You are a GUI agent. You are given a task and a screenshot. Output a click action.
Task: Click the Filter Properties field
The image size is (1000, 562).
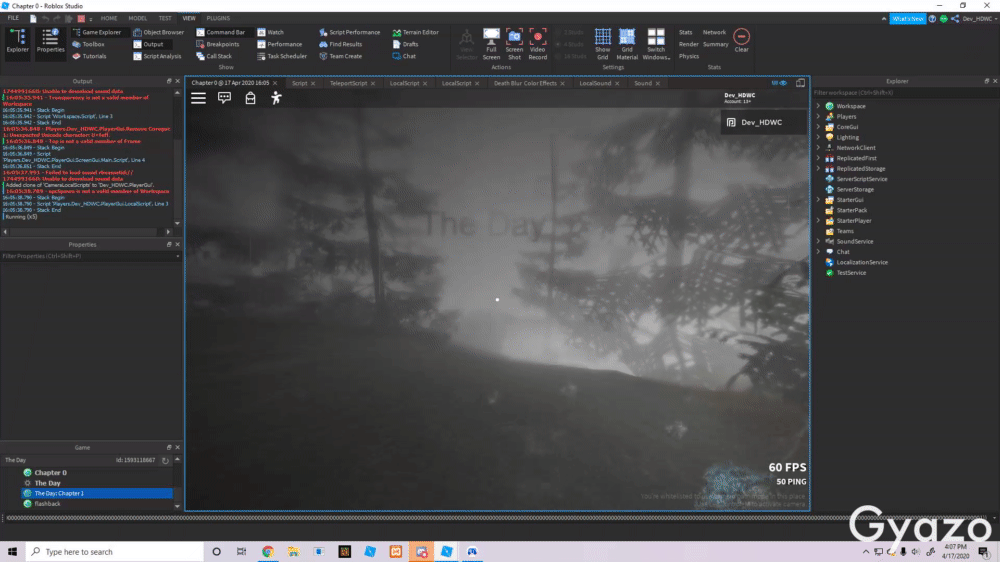89,256
